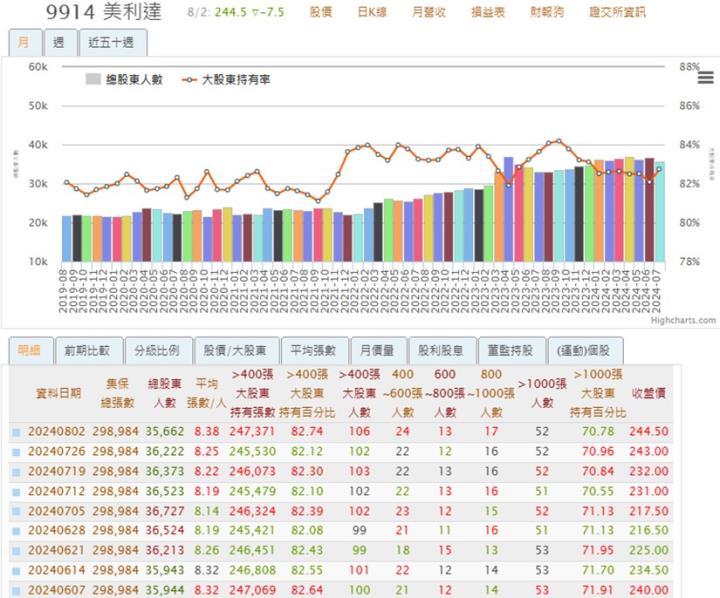Image resolution: width=720 pixels, height=598 pixels.
Task: Toggle the 總股東人數 legend series
Action: coord(124,79)
